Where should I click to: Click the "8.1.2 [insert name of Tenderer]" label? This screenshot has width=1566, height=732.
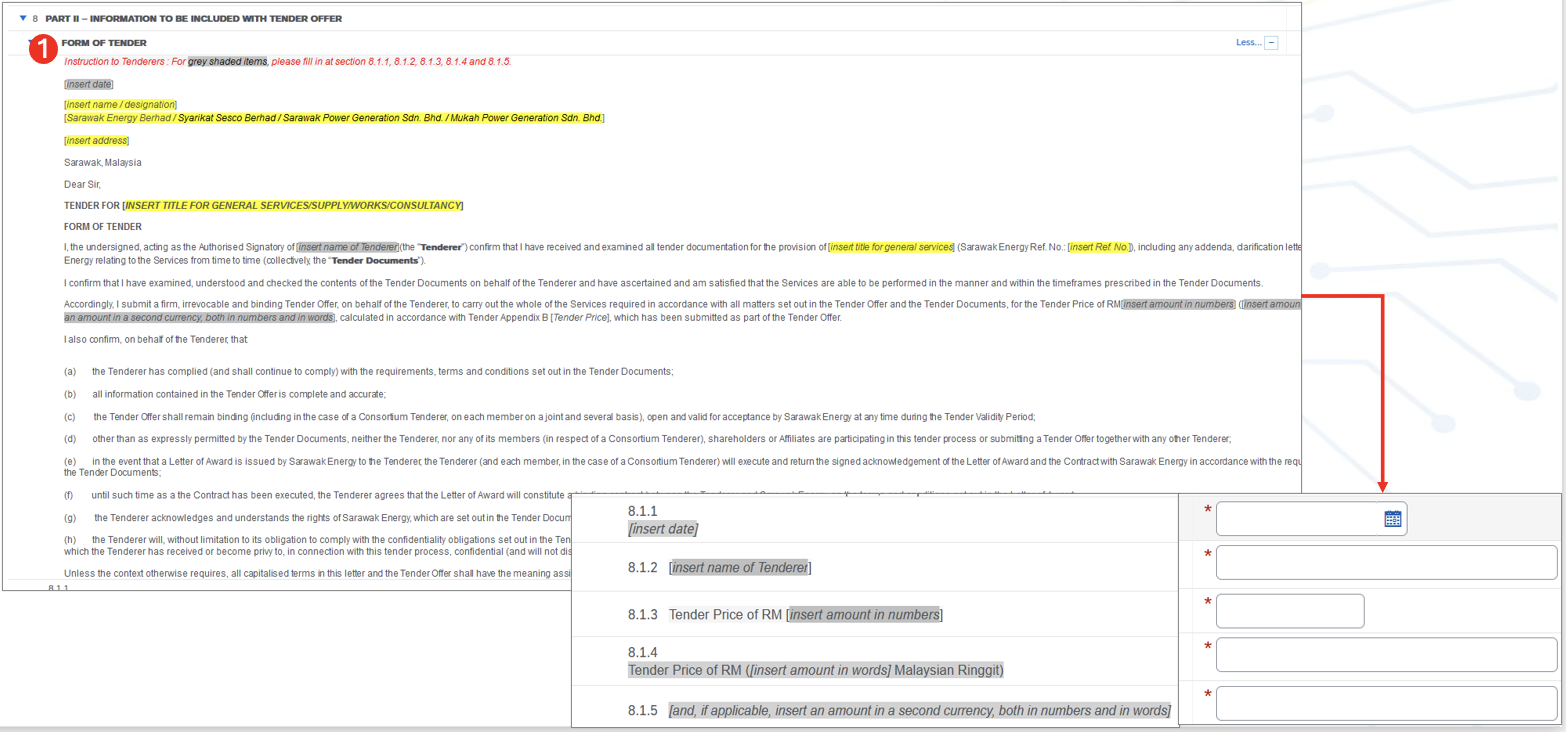click(x=720, y=568)
